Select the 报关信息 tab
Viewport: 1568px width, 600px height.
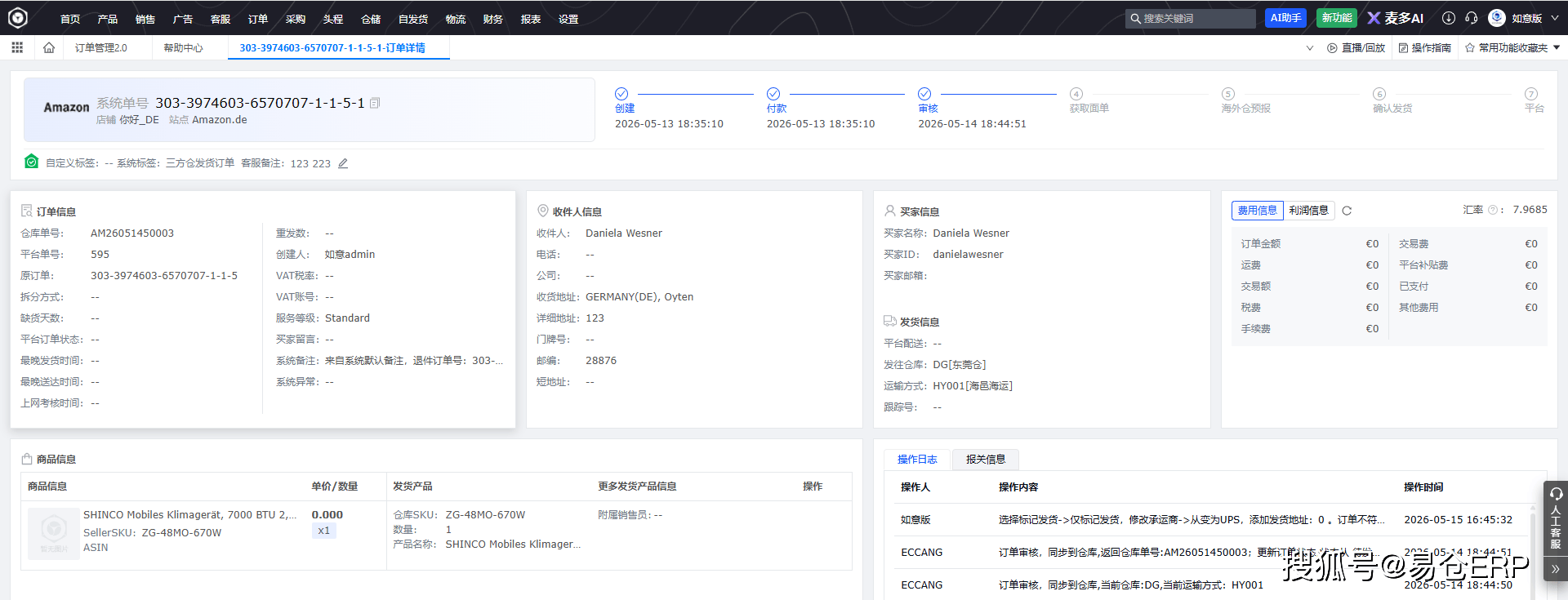point(986,460)
